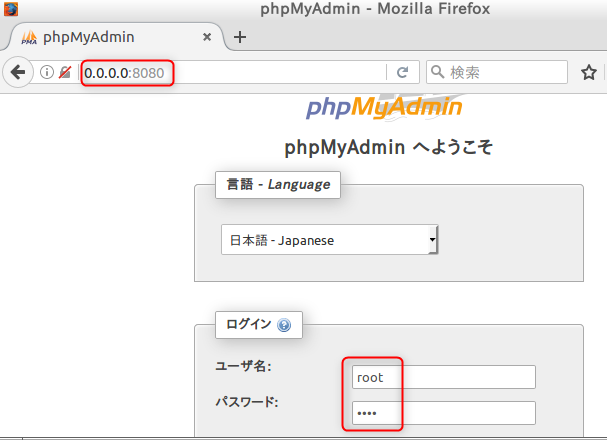This screenshot has width=607, height=440.
Task: Click the Firefox icon in title bar
Action: 11,9
